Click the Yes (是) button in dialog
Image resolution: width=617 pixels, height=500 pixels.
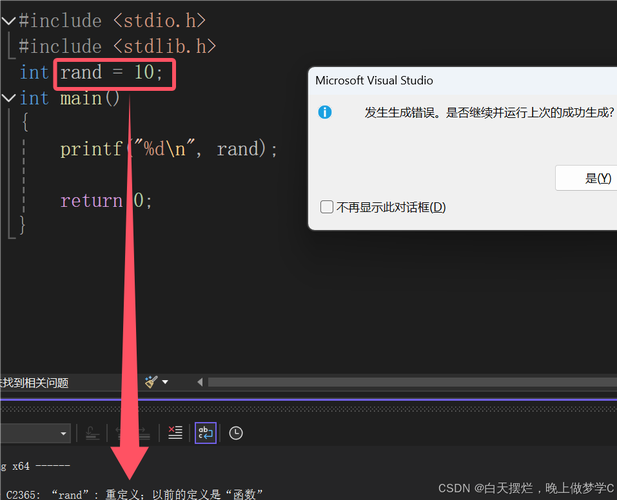point(586,178)
